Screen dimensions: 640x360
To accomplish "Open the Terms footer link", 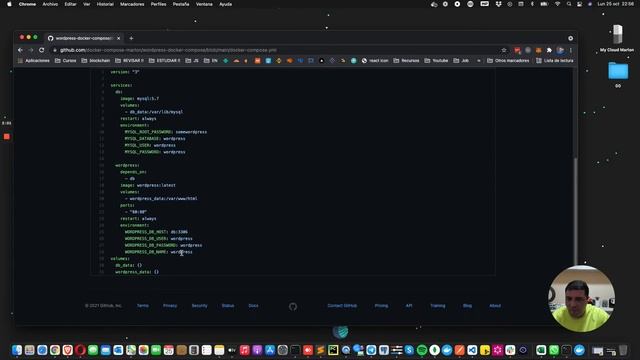I will point(143,306).
